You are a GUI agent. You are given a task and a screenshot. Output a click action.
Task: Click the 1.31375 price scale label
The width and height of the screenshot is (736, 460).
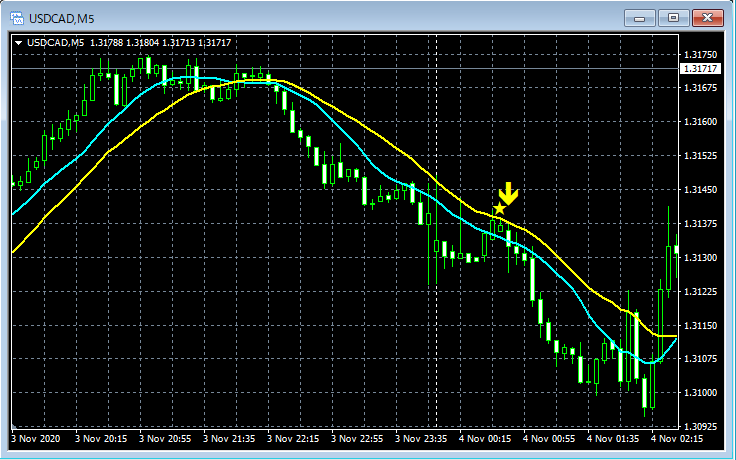pos(700,223)
